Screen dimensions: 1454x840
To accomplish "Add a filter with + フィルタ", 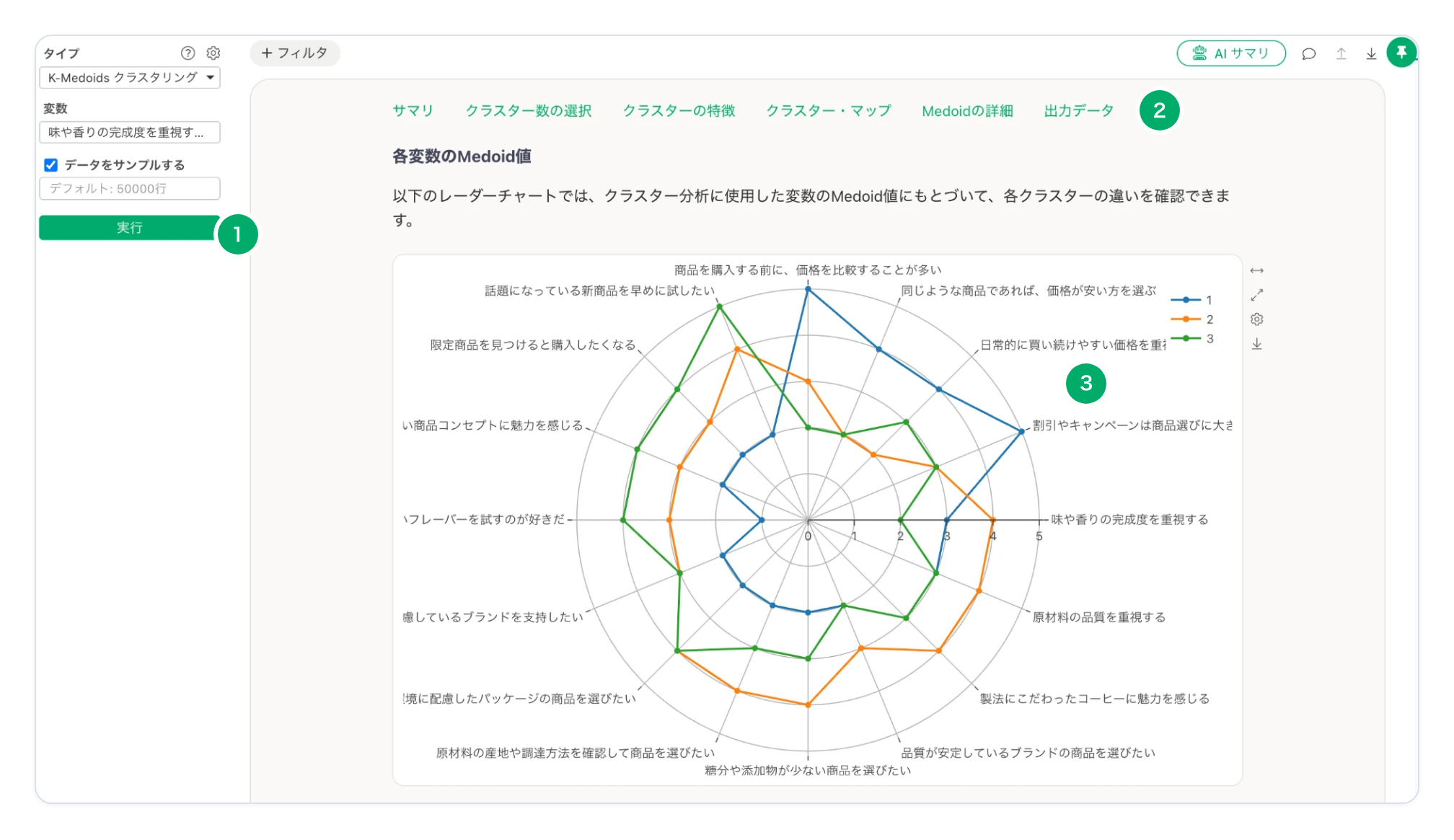I will pyautogui.click(x=295, y=53).
